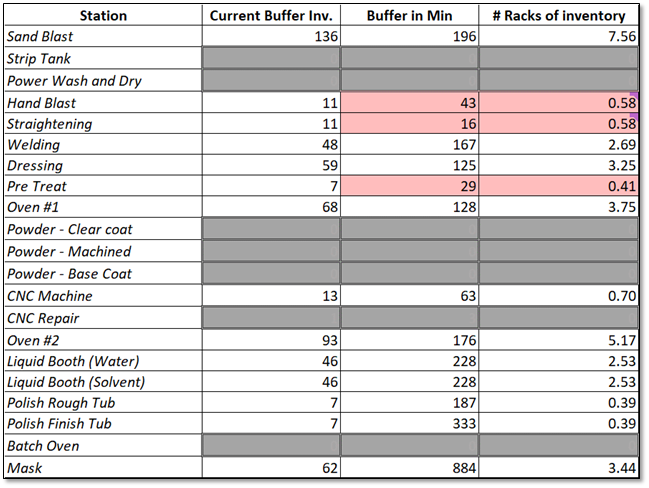The height and width of the screenshot is (488, 649).
Task: Click the Station column header
Action: point(102,15)
